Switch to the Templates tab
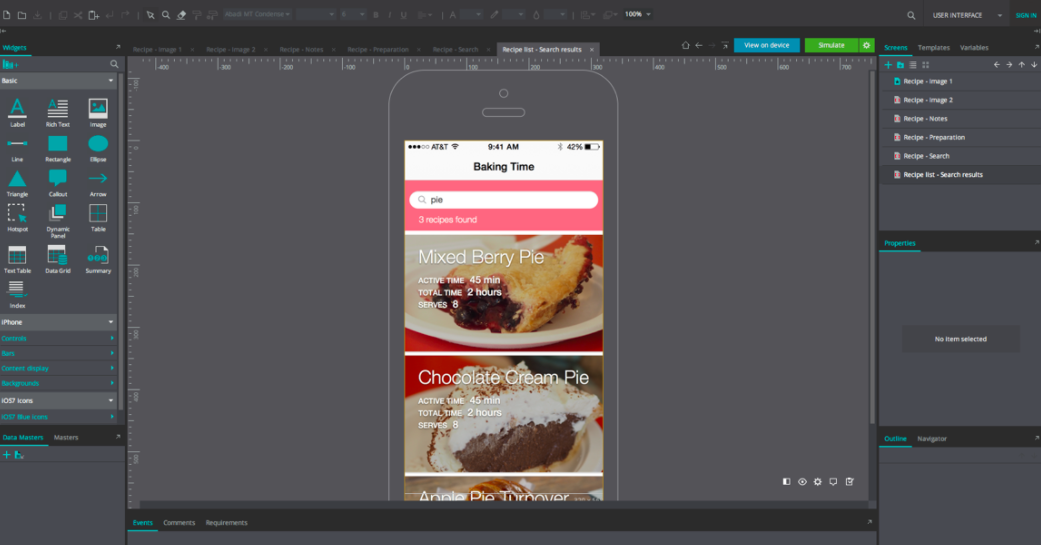This screenshot has width=1041, height=545. point(933,48)
